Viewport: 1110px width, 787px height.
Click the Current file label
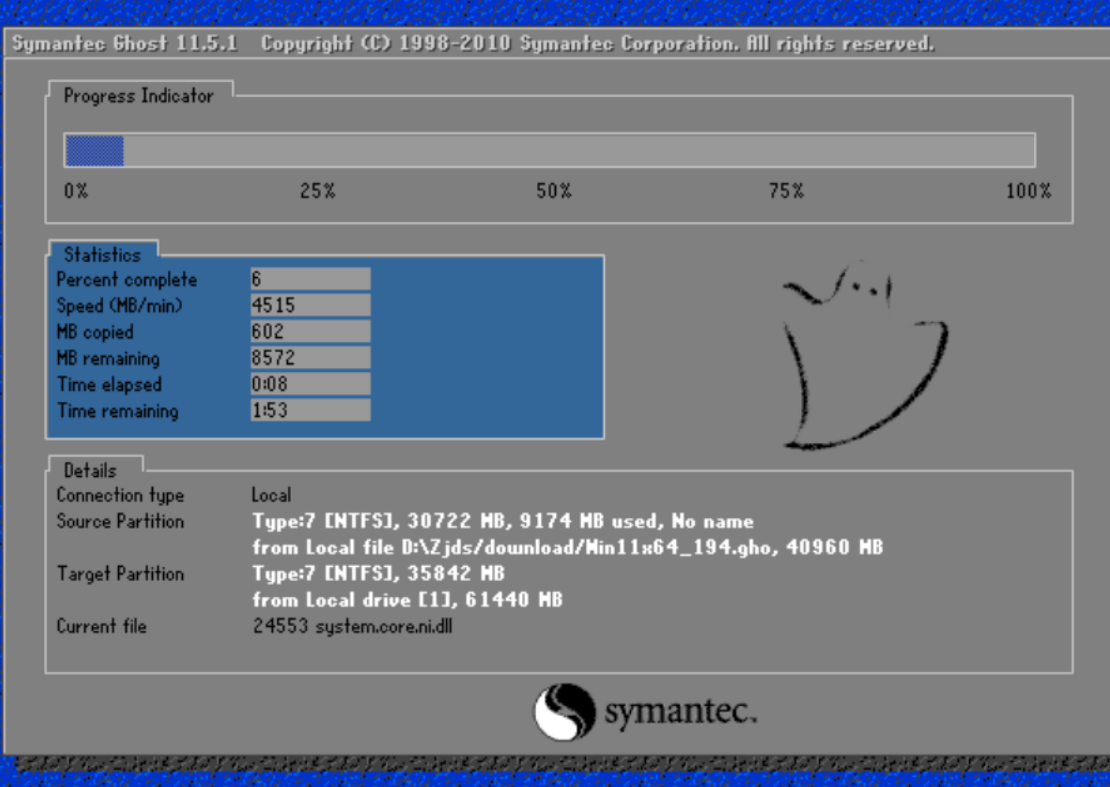tap(101, 626)
